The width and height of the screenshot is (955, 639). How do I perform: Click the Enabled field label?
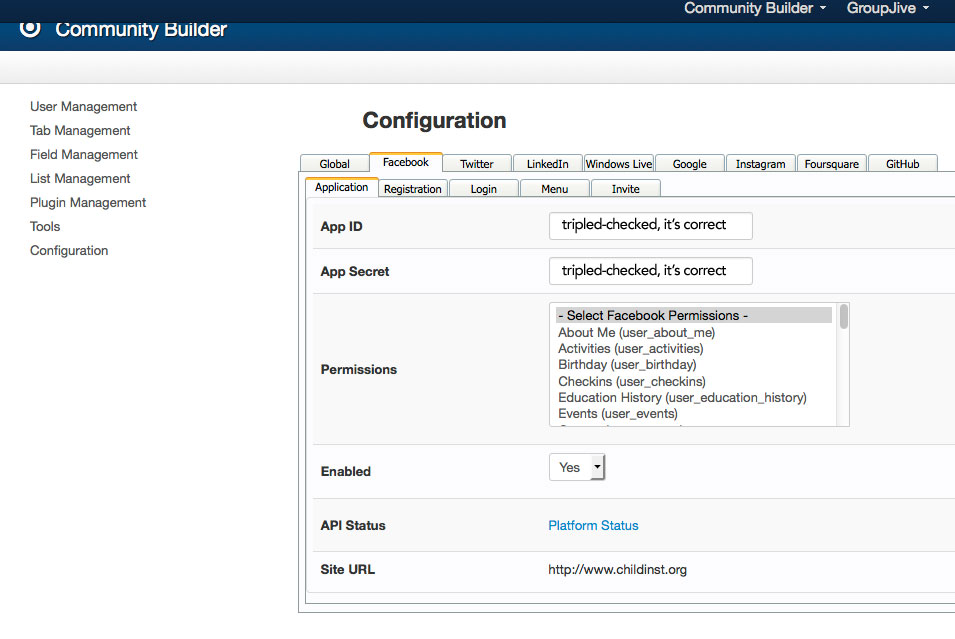(x=345, y=471)
